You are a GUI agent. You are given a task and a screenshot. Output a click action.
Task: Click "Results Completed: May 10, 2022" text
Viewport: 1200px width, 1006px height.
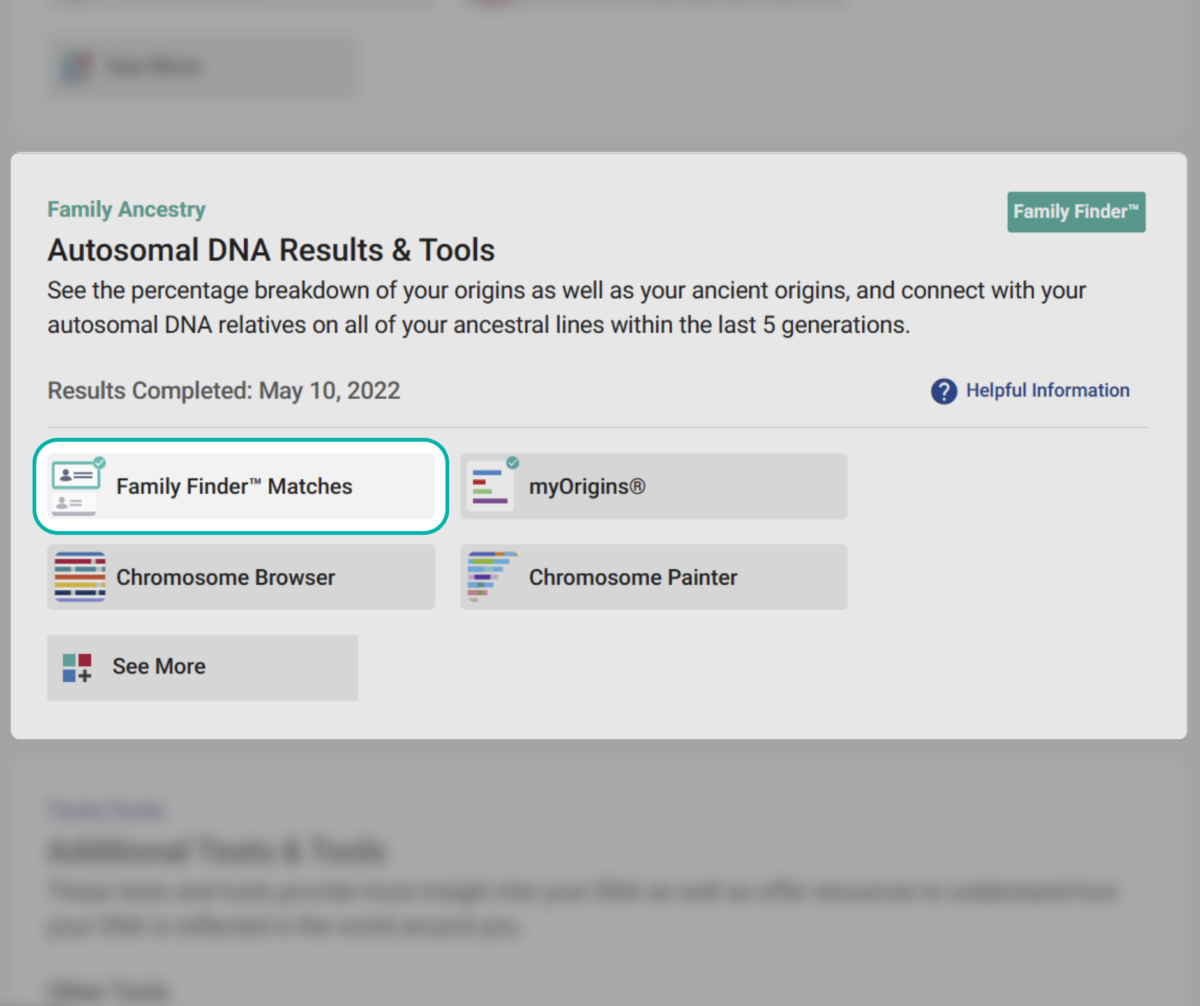[224, 390]
